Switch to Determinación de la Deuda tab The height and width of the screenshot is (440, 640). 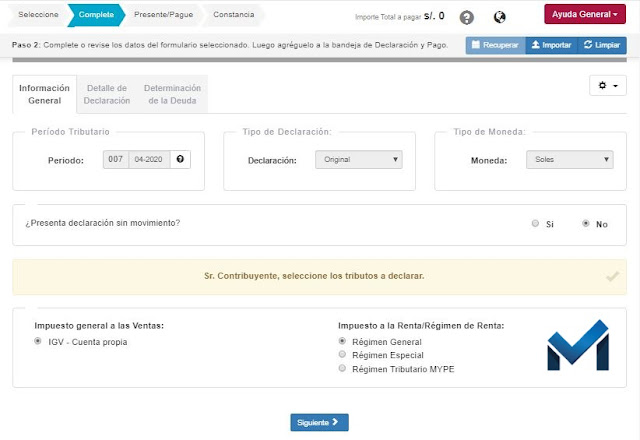(172, 94)
